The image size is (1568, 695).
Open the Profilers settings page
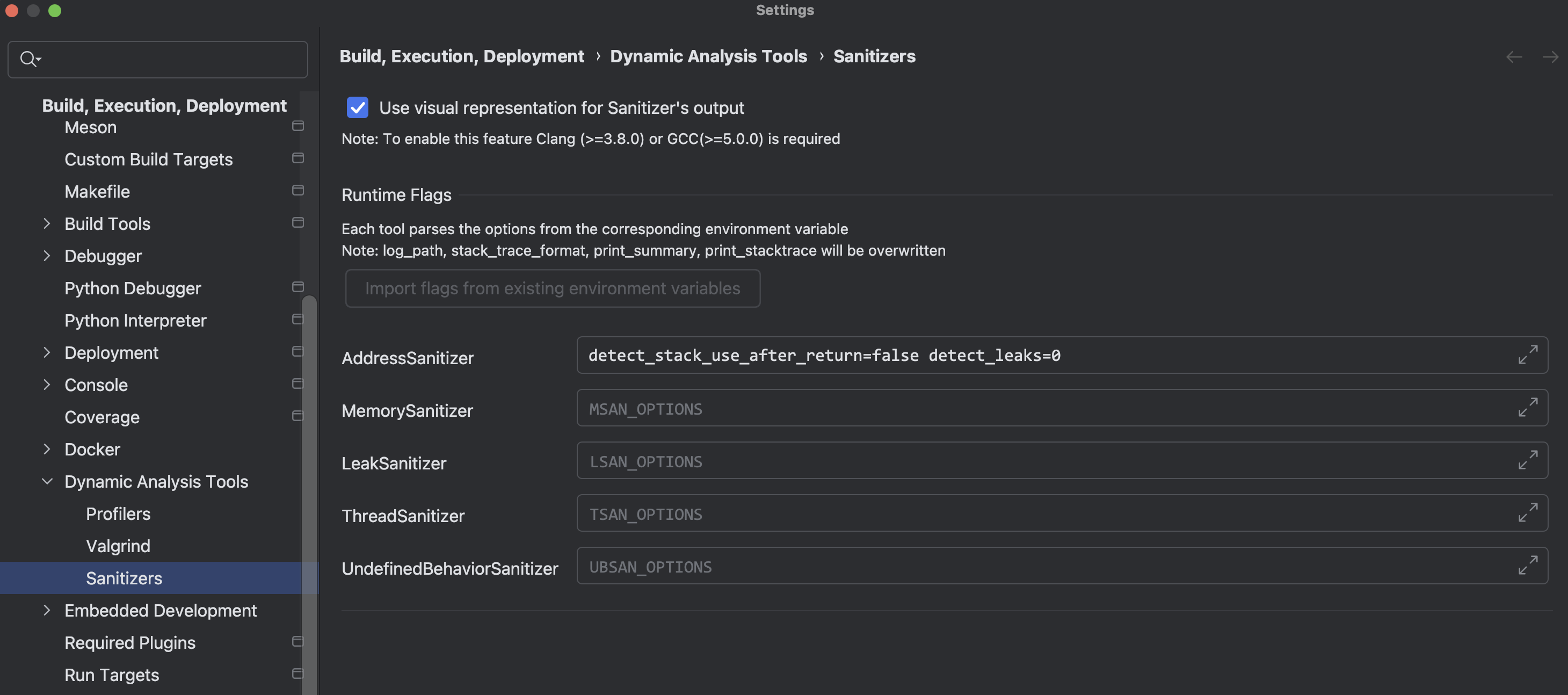pos(118,513)
